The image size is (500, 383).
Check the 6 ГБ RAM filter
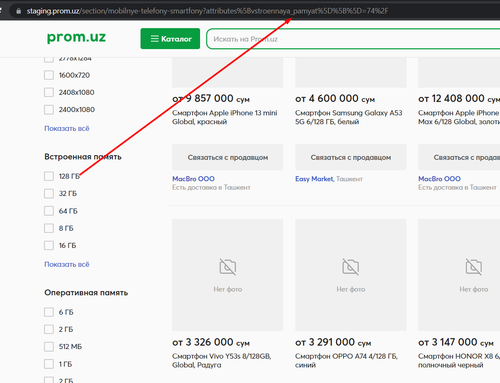(x=49, y=312)
